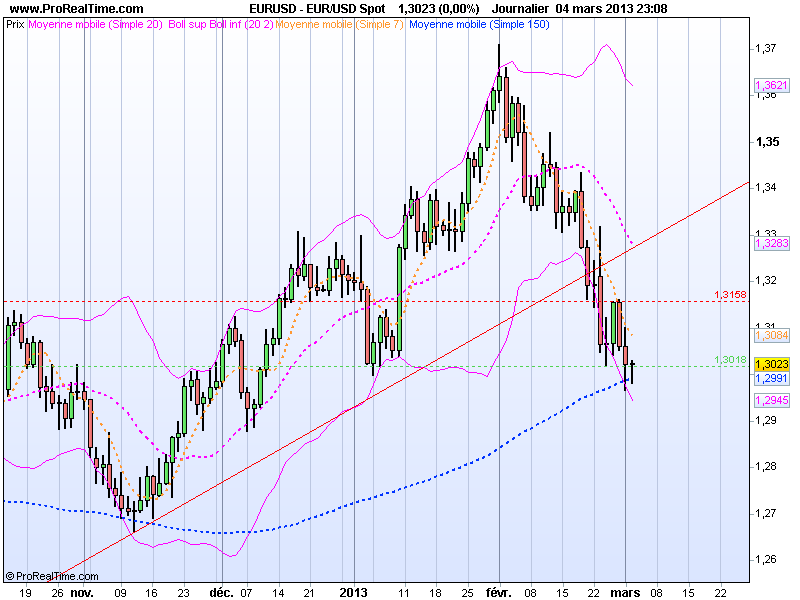This screenshot has height=600, width=800.
Task: Select 'Moyenne mobile (Simple 7)' legend entry
Action: coord(339,24)
